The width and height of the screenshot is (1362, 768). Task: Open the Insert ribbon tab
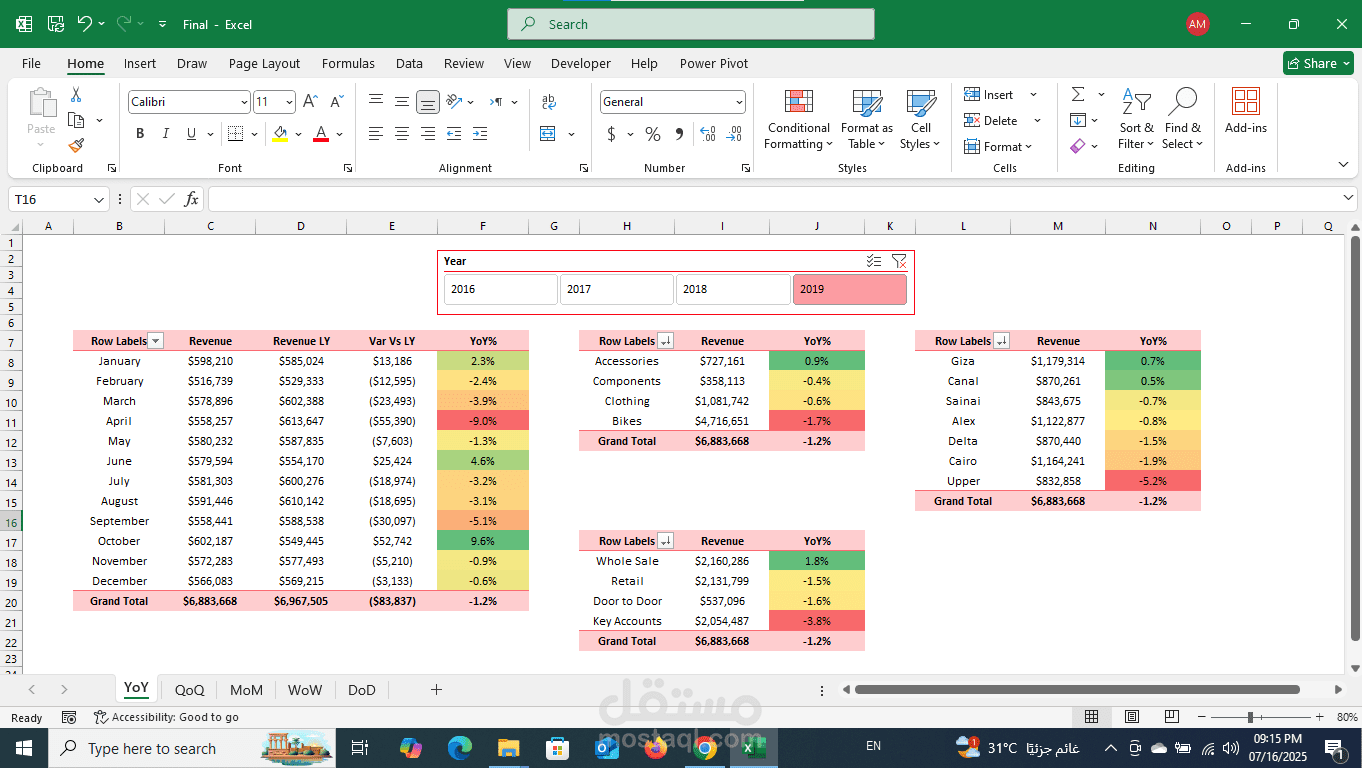click(x=140, y=63)
